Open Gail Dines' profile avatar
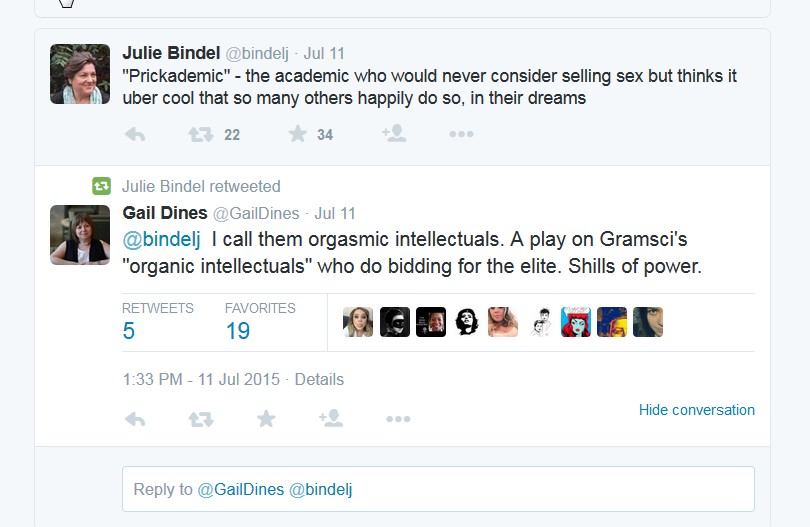Image resolution: width=810 pixels, height=527 pixels. point(80,235)
